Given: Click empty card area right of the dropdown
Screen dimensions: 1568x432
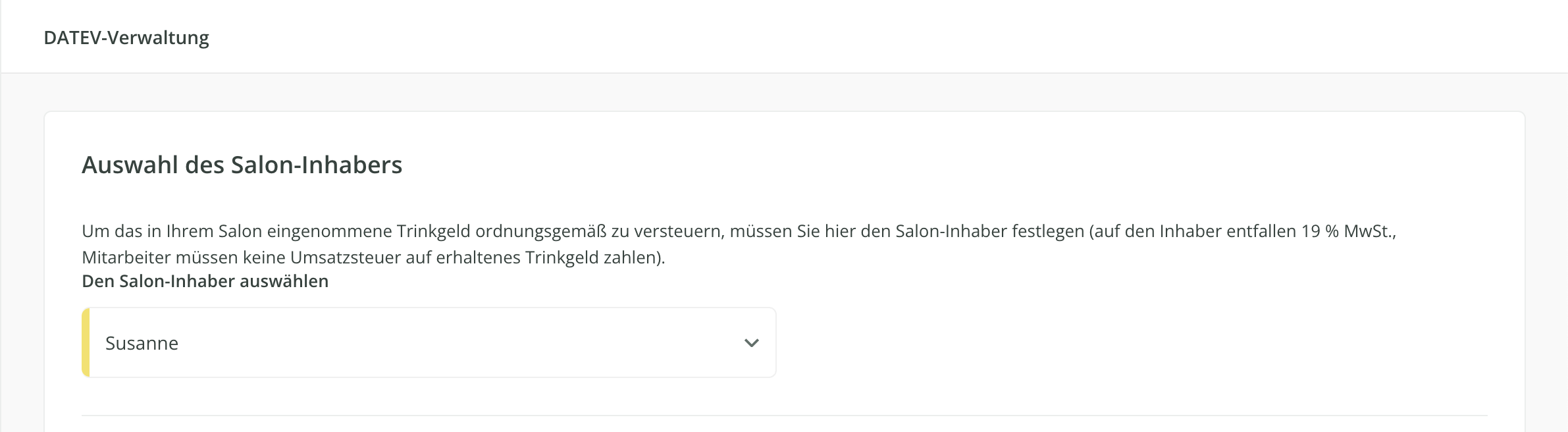Looking at the screenshot, I should [1119, 342].
